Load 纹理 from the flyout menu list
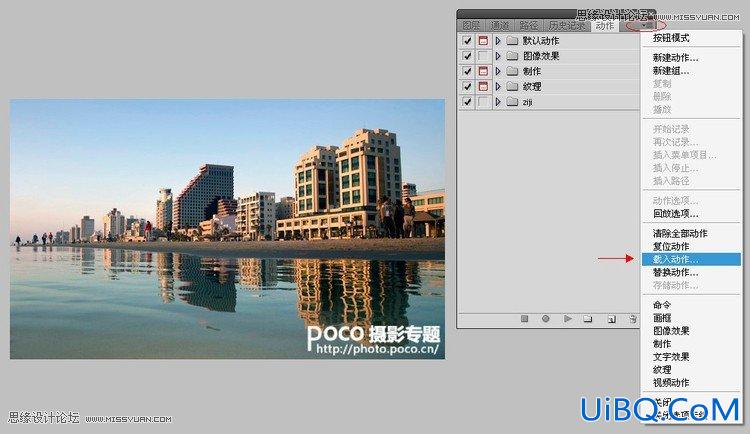Screen dimensions: 750x434 662,369
